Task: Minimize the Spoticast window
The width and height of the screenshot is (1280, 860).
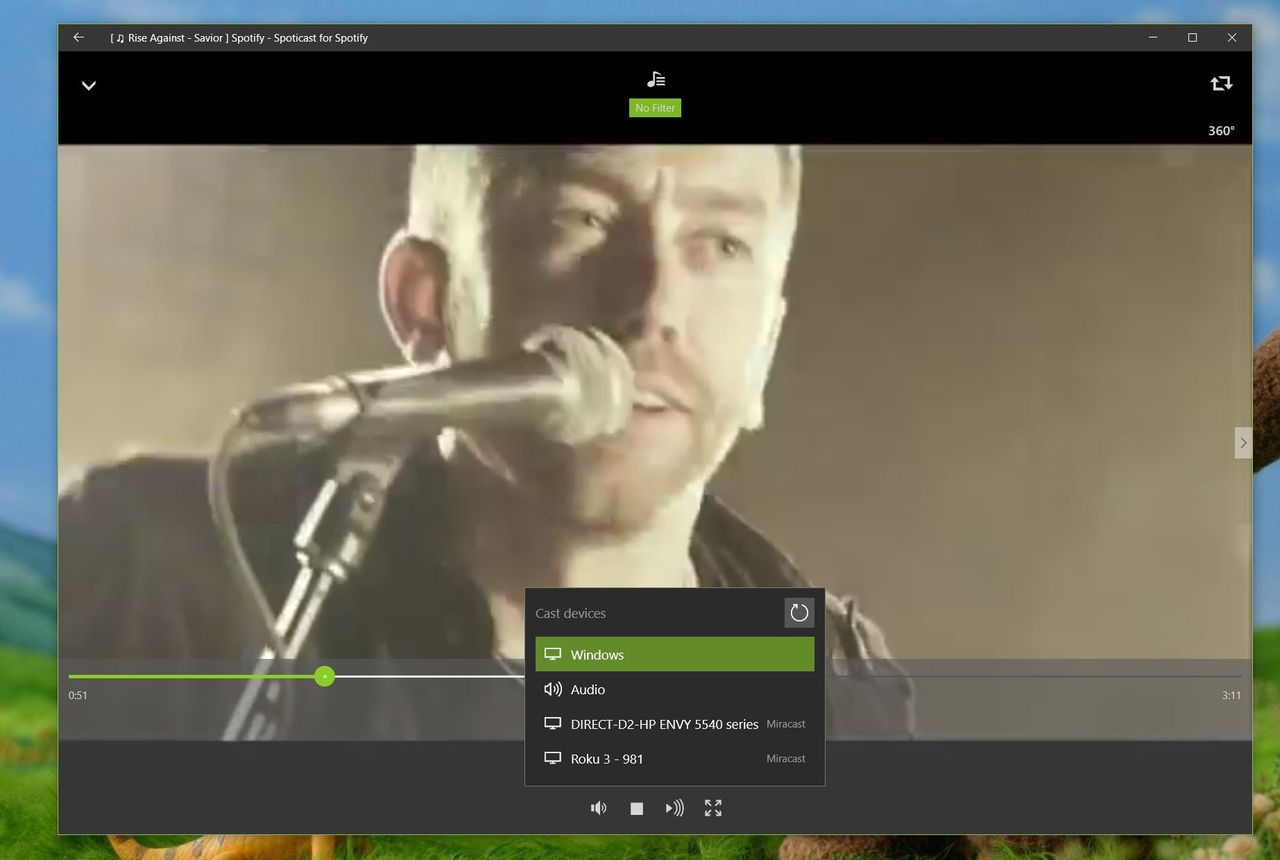Action: (x=1153, y=38)
